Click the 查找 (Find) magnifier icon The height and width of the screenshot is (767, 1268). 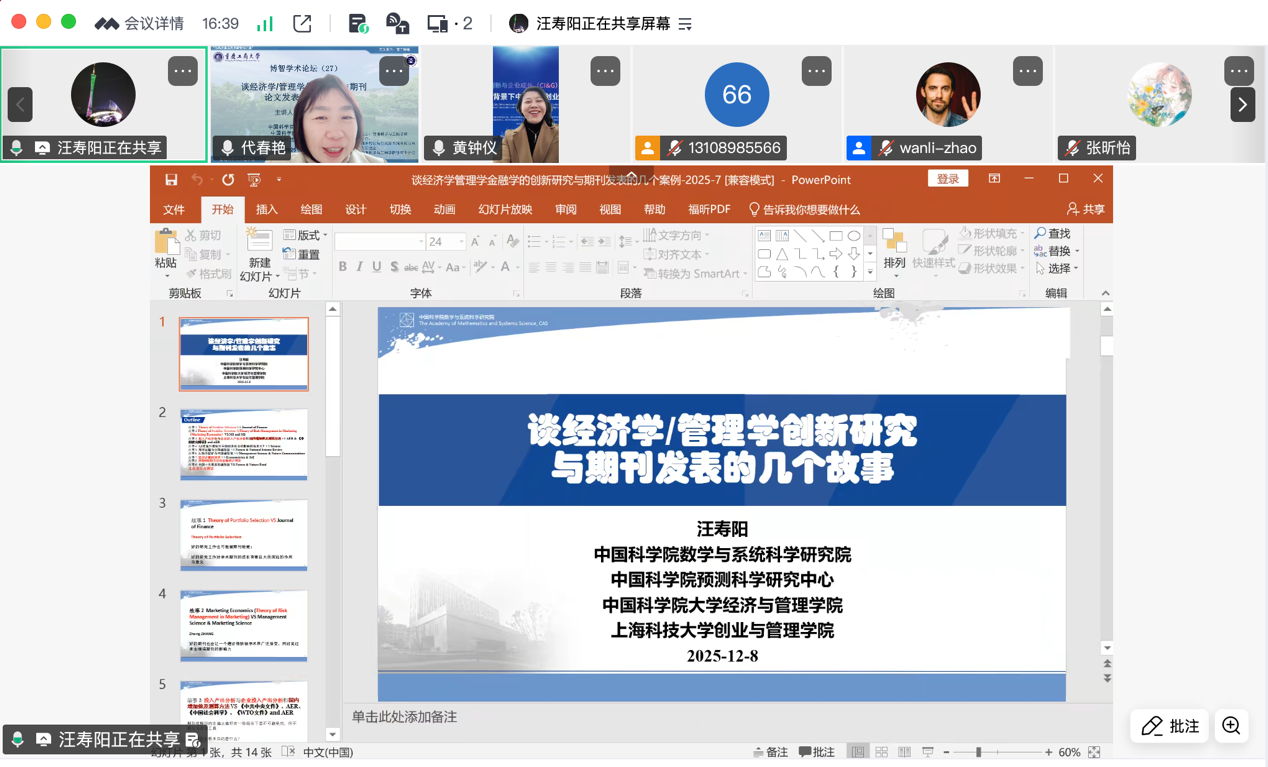pyautogui.click(x=1040, y=234)
